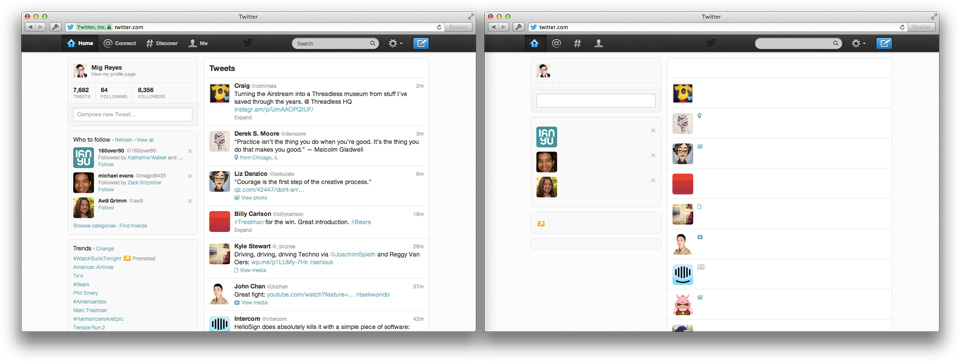
Task: Click the Find friends link
Action: pos(133,226)
